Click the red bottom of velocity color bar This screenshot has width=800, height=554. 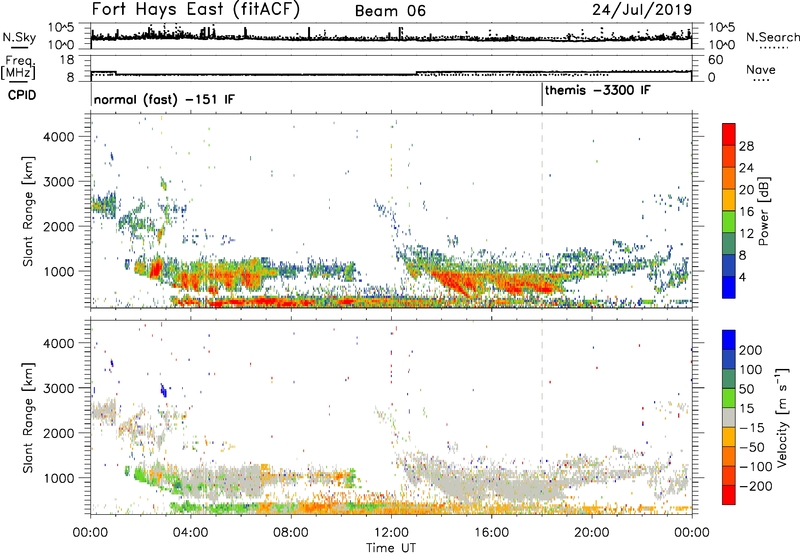coord(729,495)
